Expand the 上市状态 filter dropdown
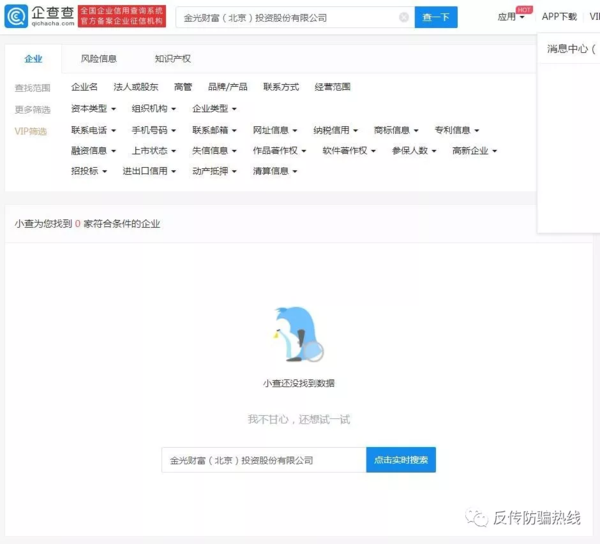Screen dimensions: 600x544 154,151
